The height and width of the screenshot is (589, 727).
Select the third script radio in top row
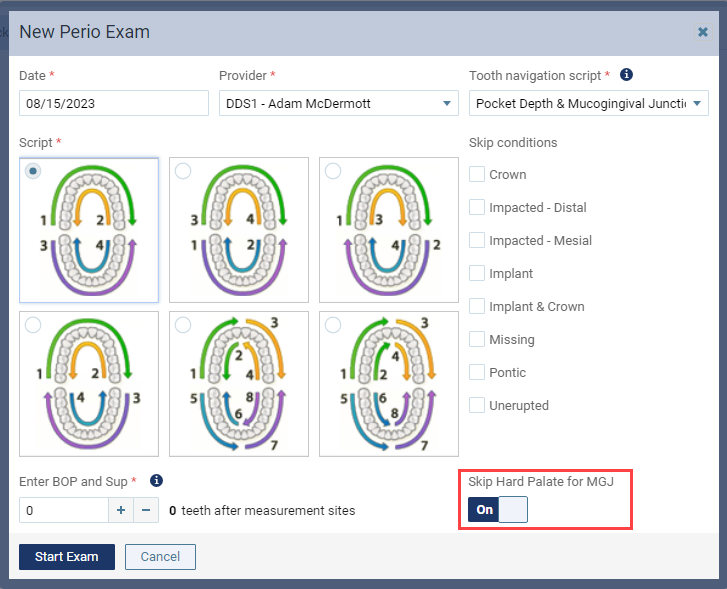pos(333,171)
